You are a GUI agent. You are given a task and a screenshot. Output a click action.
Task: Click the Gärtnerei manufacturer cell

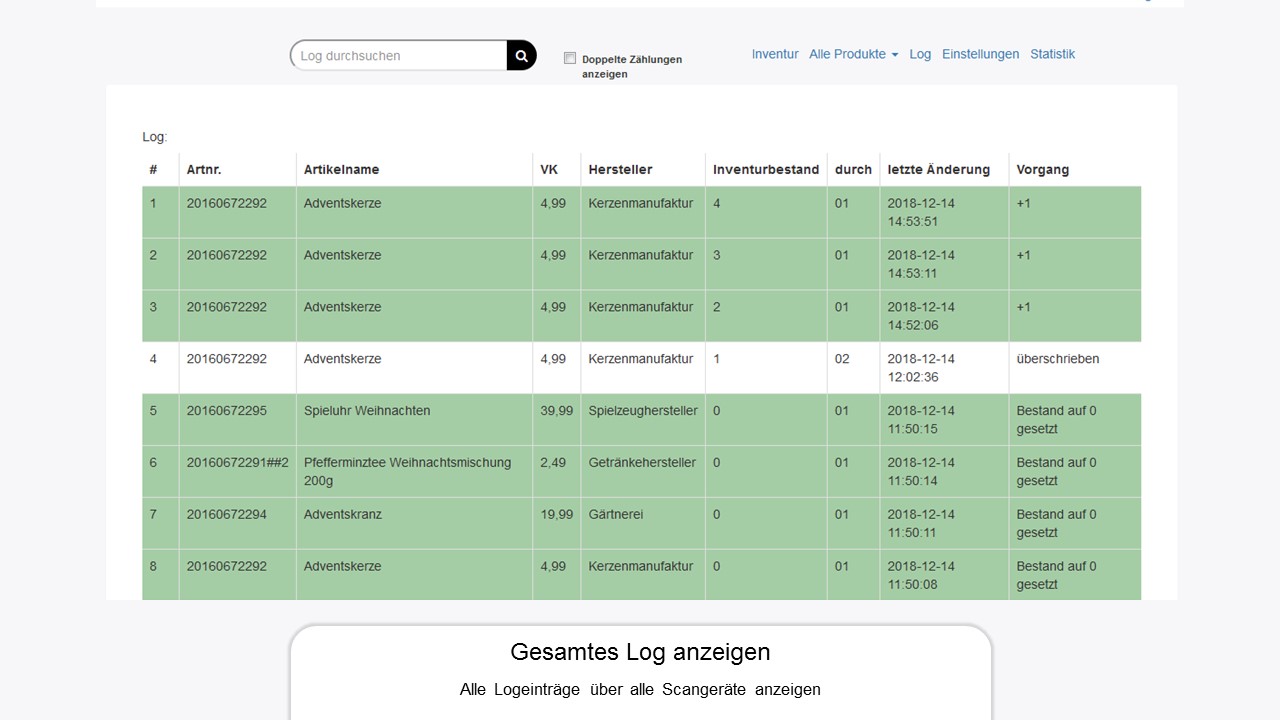pos(615,515)
